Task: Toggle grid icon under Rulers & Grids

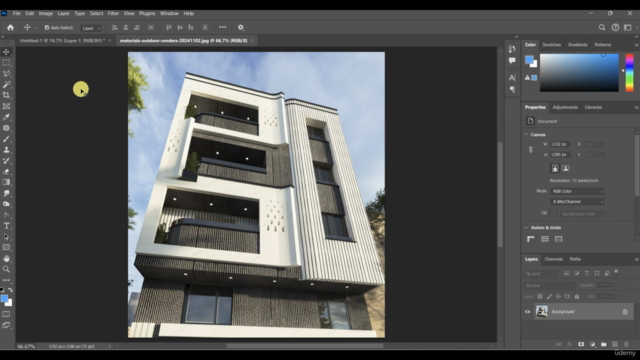Action: 544,239
